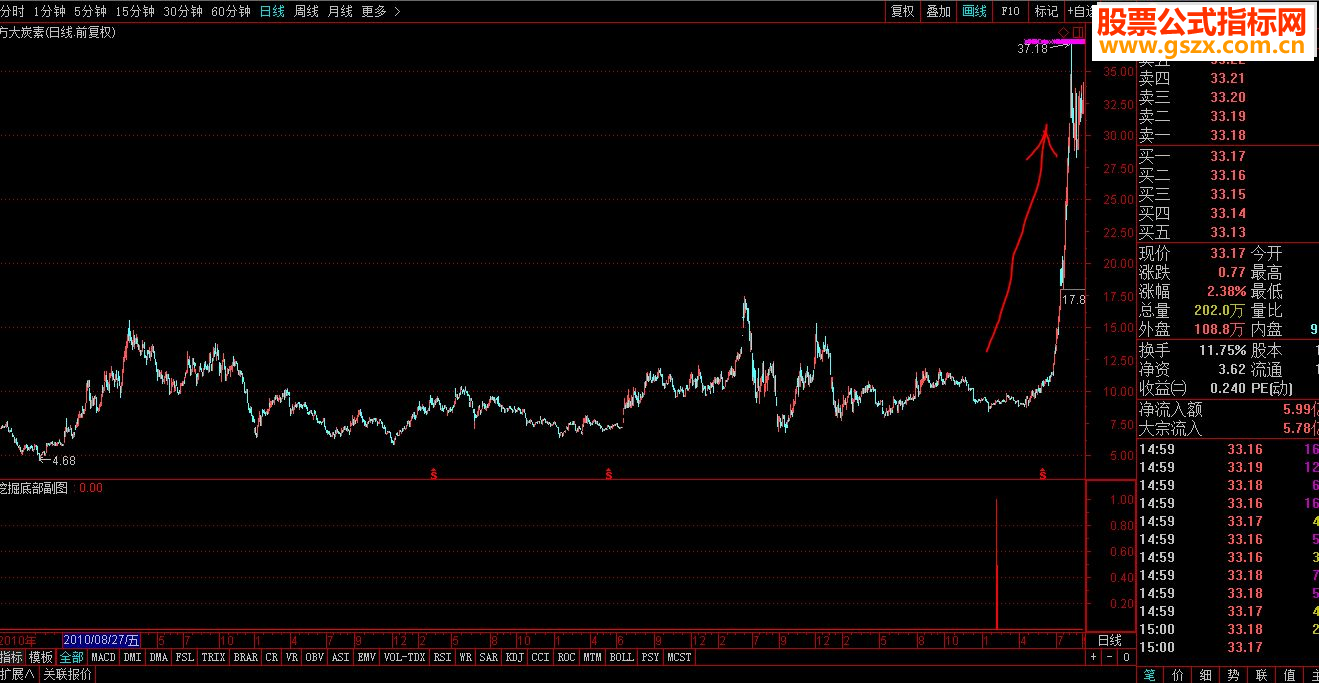Apply the CR indicator

tap(272, 657)
